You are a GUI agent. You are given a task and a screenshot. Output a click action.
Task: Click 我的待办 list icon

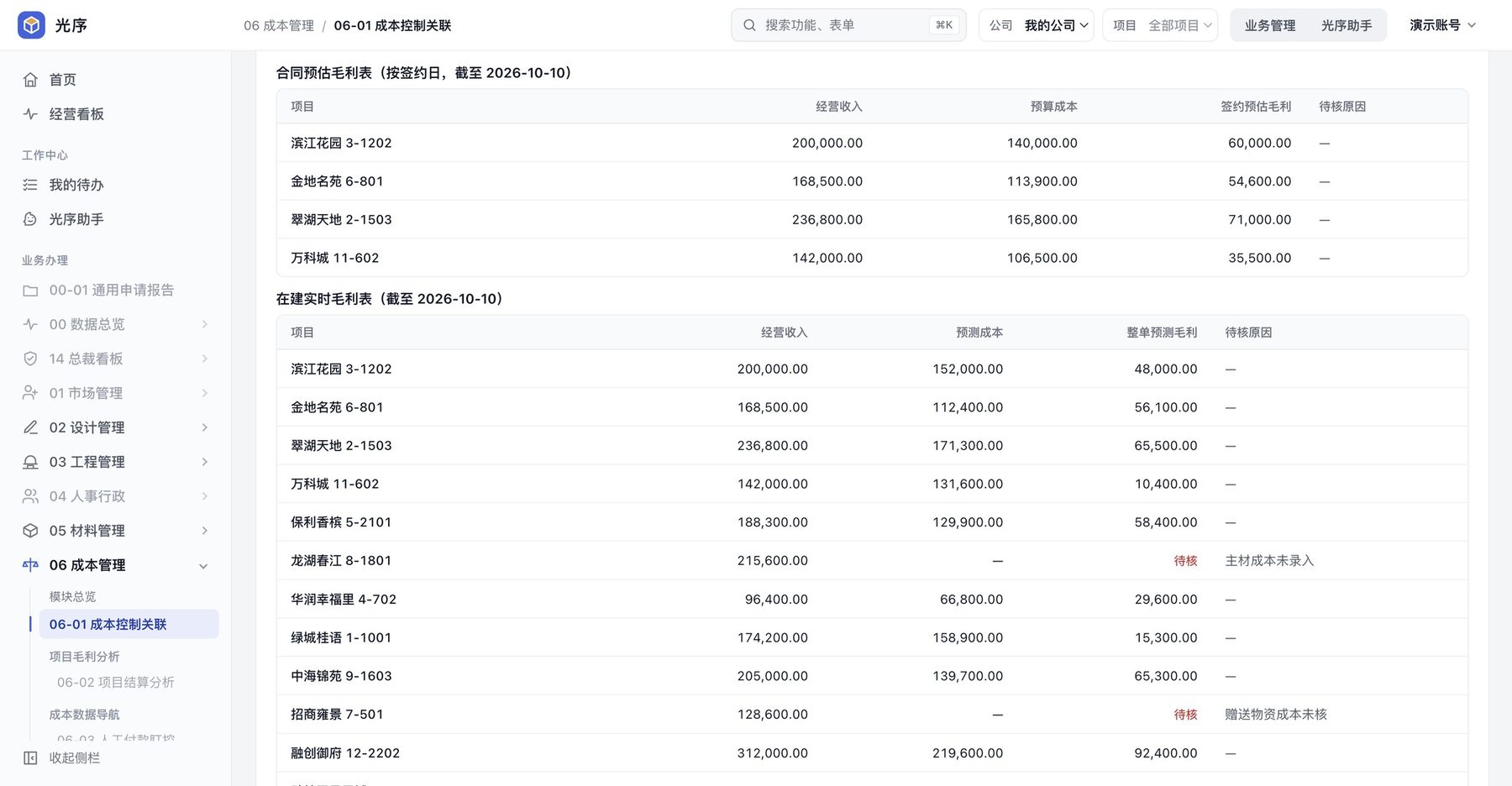pyautogui.click(x=30, y=185)
